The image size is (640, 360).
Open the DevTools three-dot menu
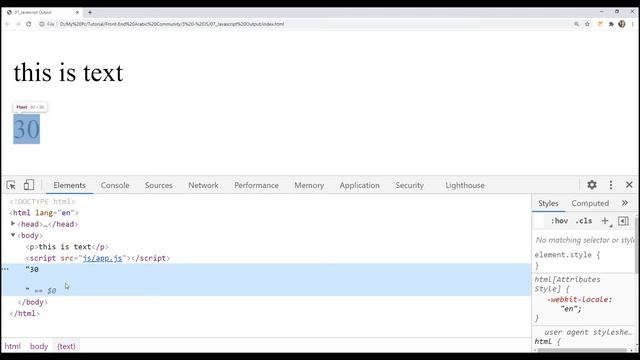[611, 185]
